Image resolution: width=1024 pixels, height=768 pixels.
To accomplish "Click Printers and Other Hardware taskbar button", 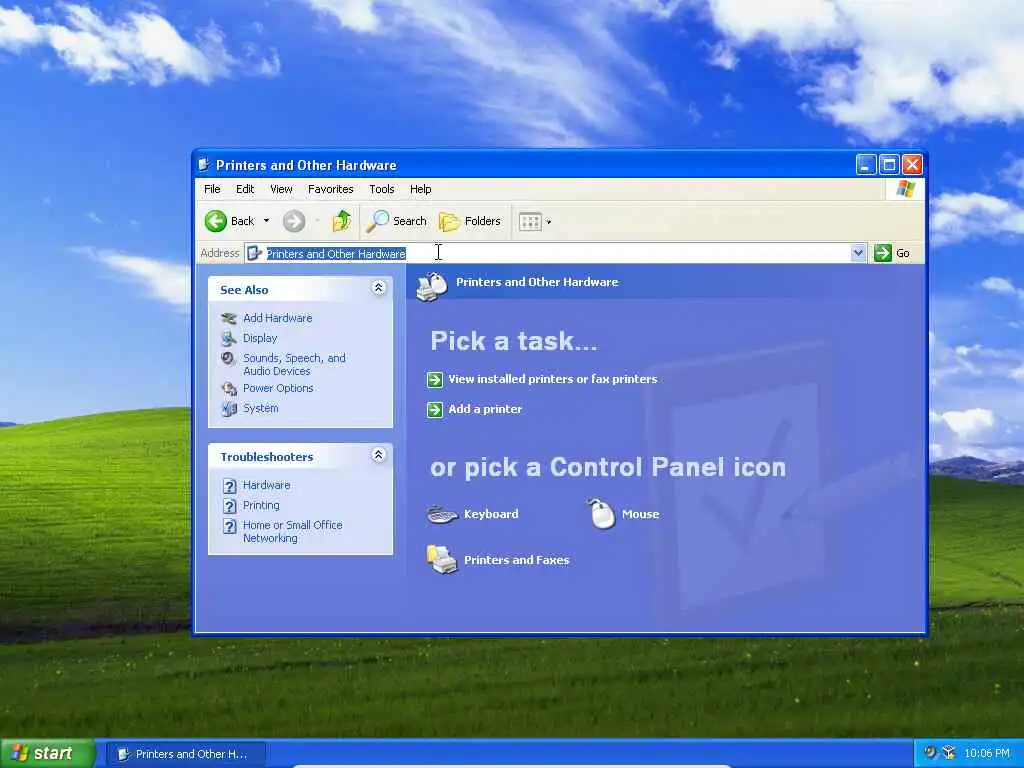I will point(185,754).
